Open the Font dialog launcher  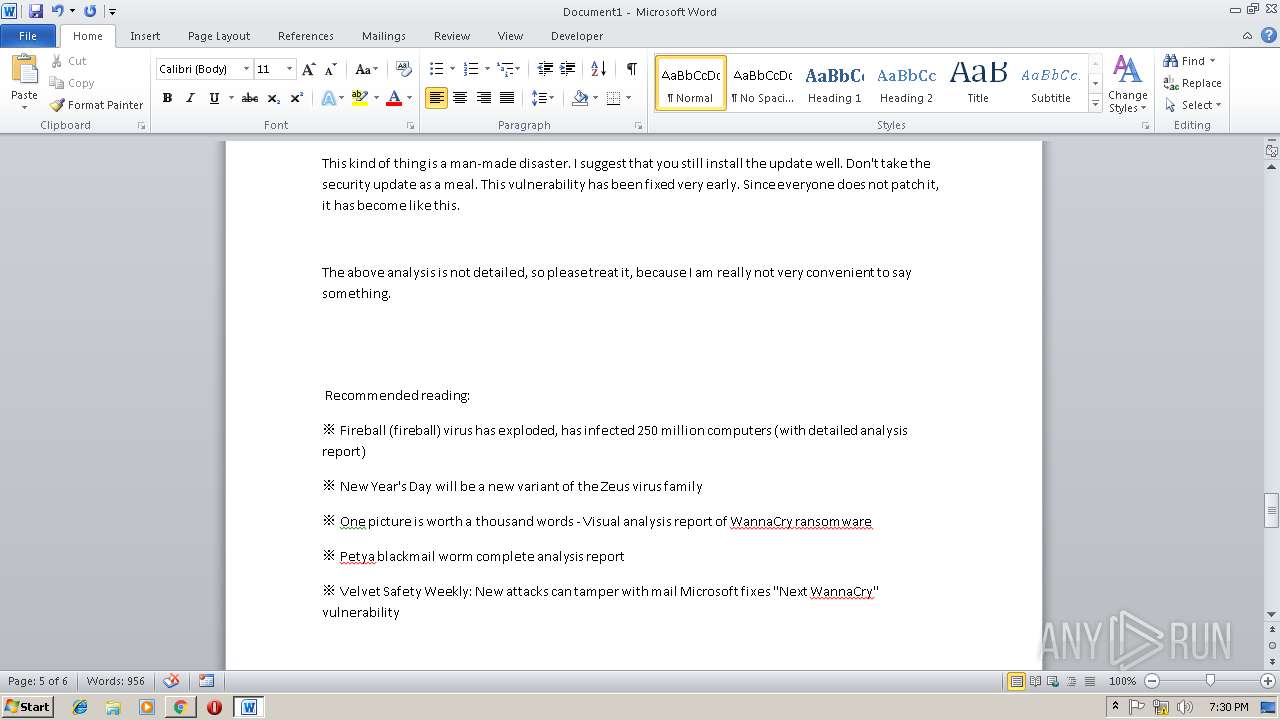coord(411,126)
